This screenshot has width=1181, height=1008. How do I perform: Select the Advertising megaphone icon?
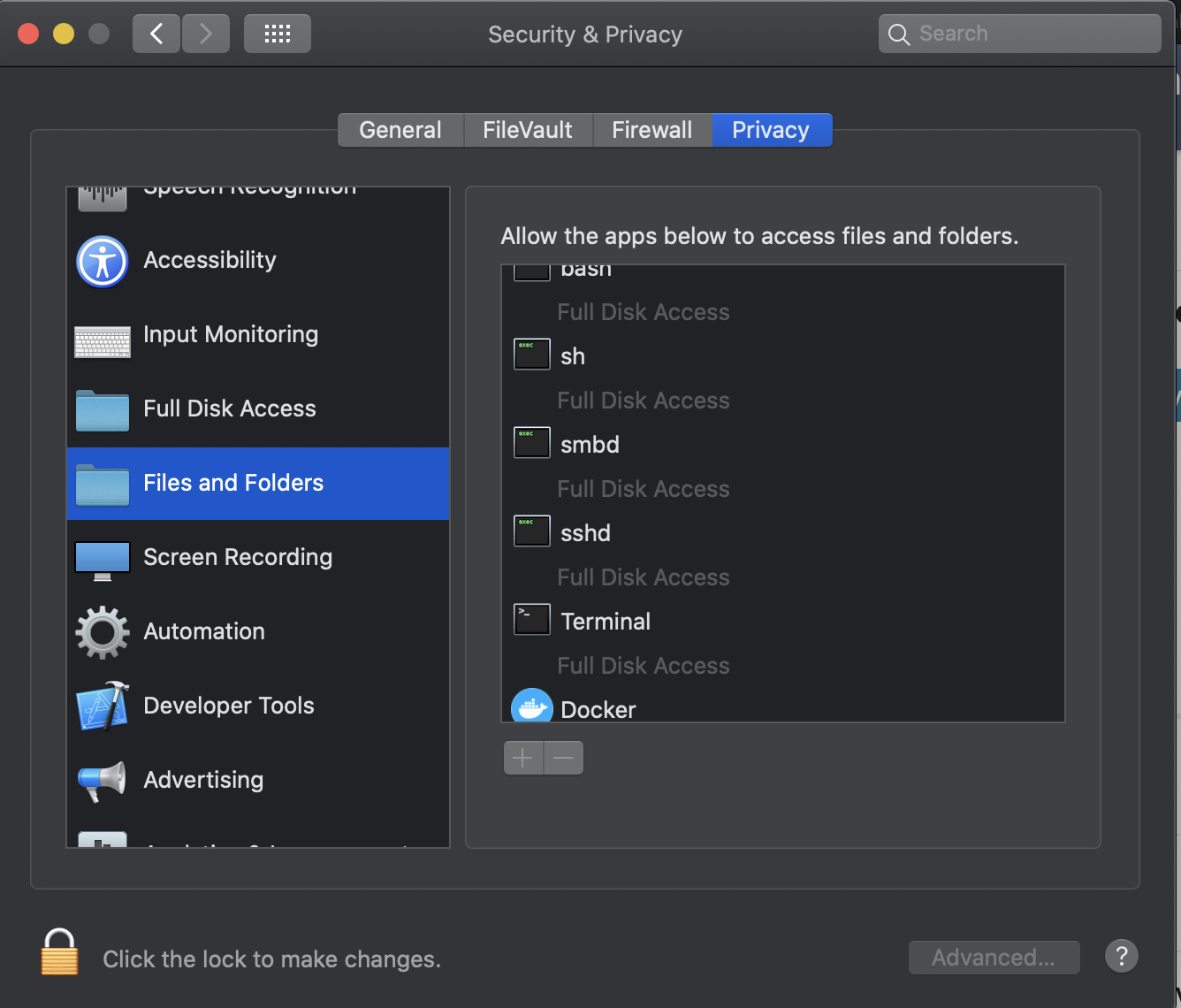pos(103,781)
